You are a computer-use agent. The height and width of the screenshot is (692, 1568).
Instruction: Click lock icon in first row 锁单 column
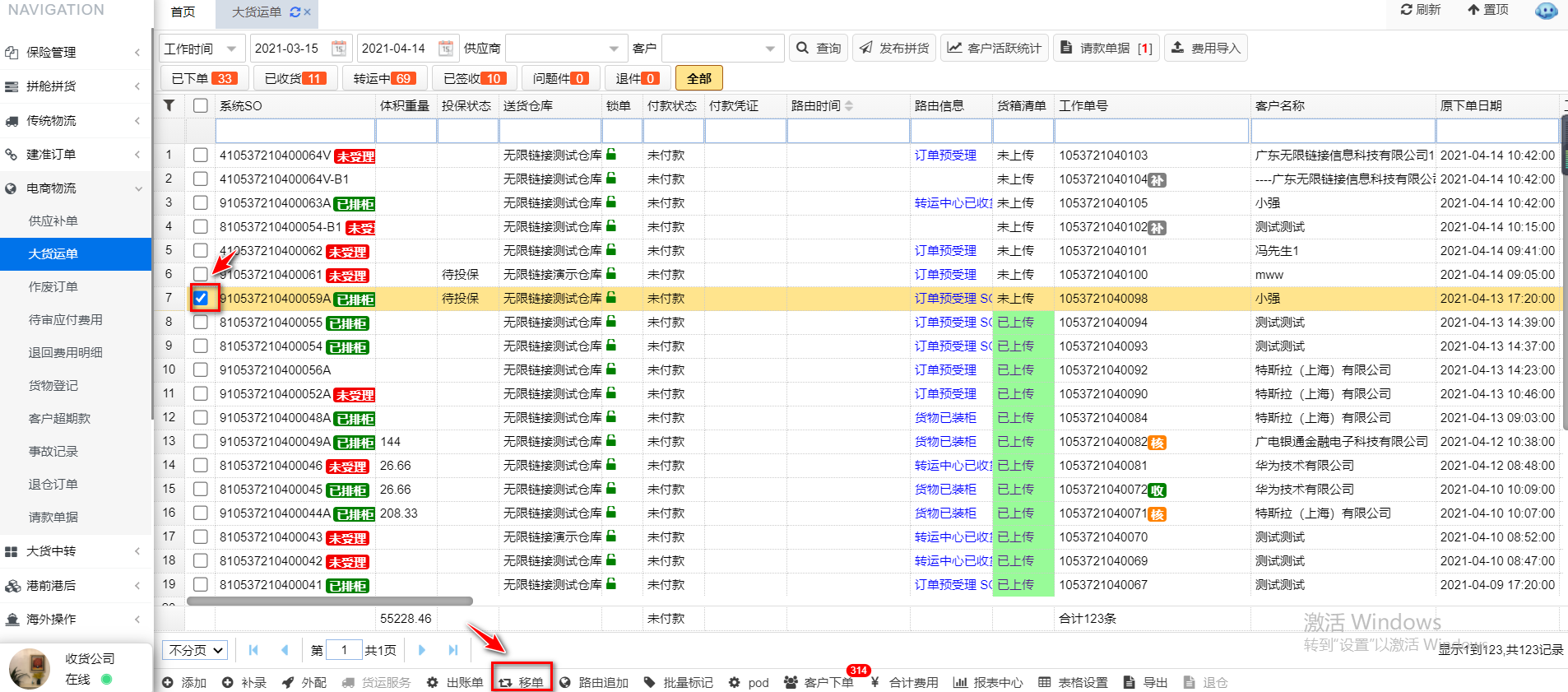(x=611, y=155)
